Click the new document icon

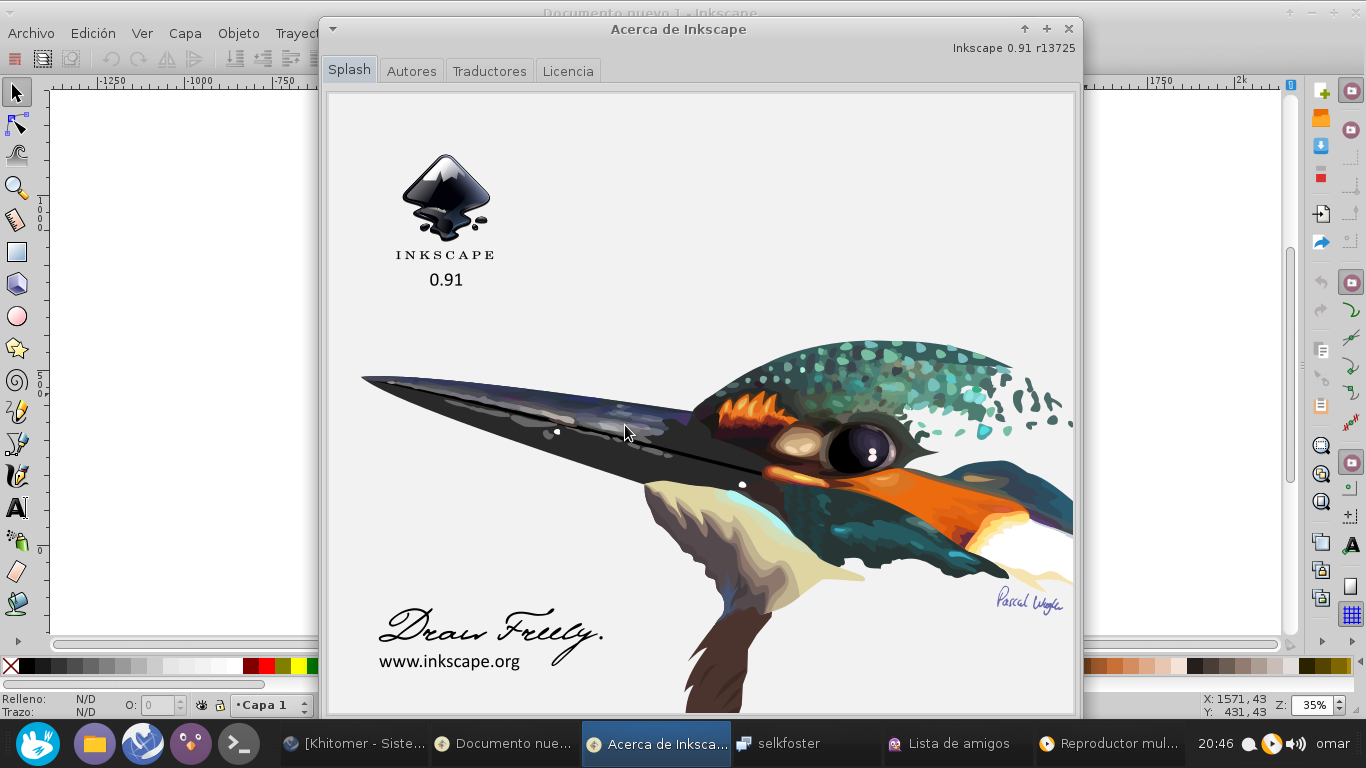point(1321,92)
